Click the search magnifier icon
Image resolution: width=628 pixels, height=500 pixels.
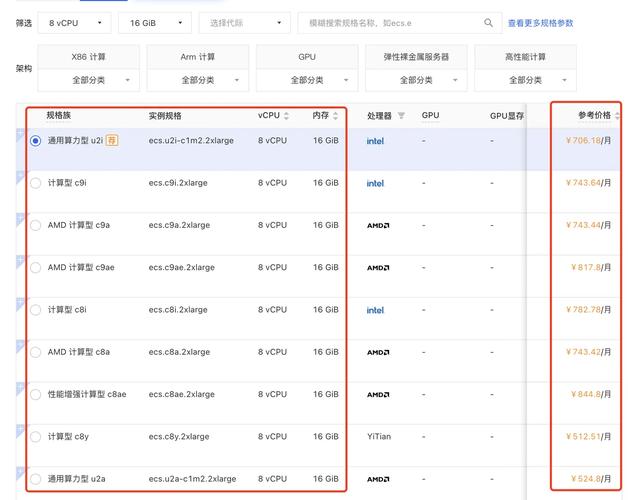click(x=488, y=22)
